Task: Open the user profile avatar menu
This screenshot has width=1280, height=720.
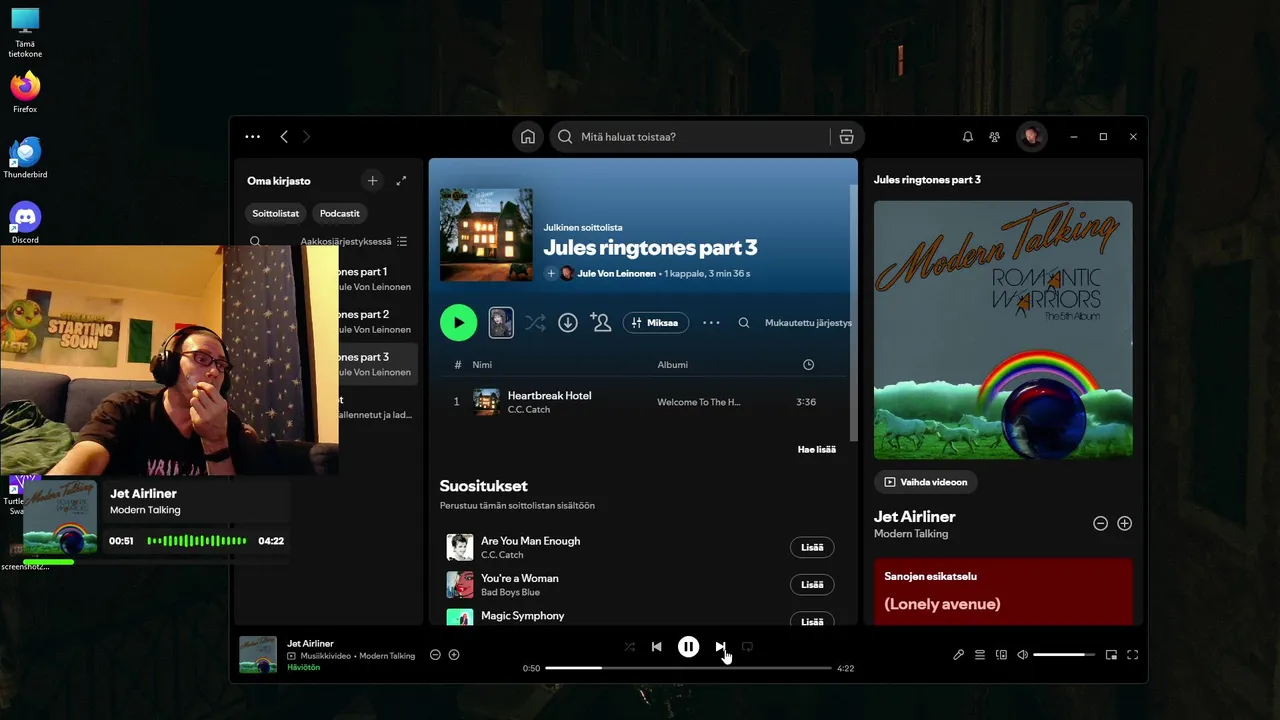Action: click(1032, 137)
